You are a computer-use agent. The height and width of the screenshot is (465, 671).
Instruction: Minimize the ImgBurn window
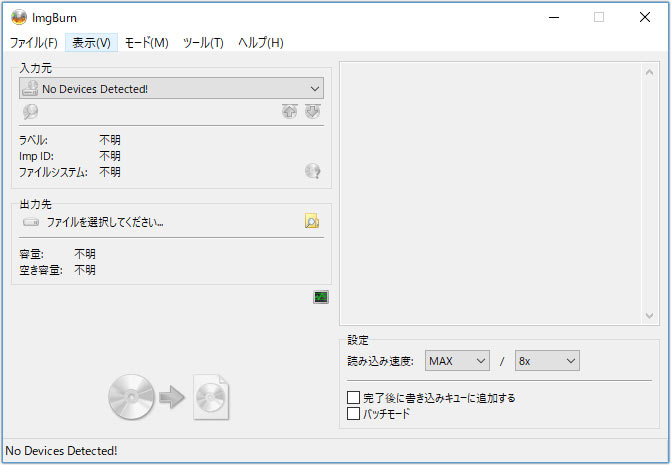pyautogui.click(x=554, y=18)
